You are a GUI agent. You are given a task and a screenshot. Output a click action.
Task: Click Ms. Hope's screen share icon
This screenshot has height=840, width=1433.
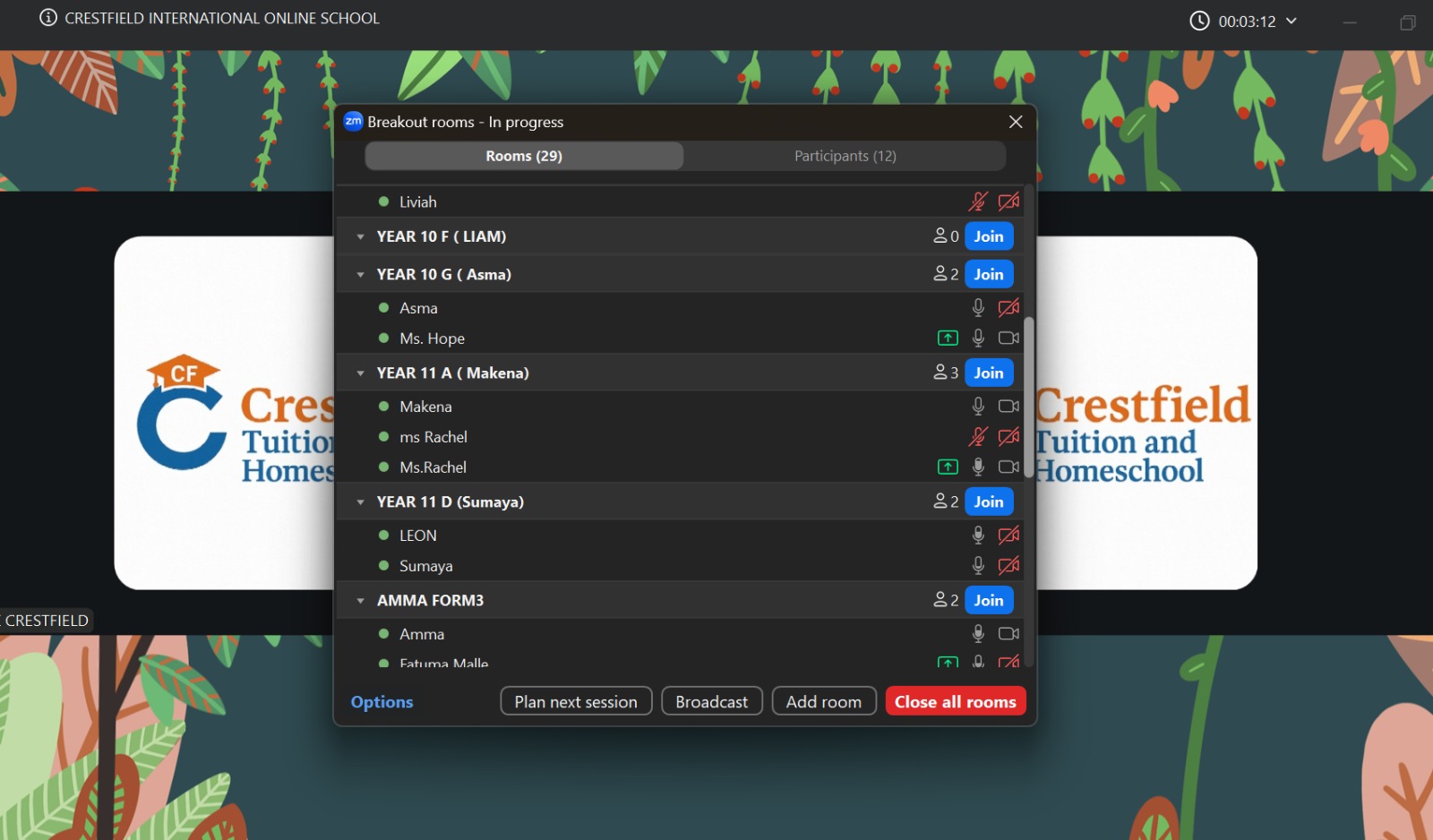(948, 338)
